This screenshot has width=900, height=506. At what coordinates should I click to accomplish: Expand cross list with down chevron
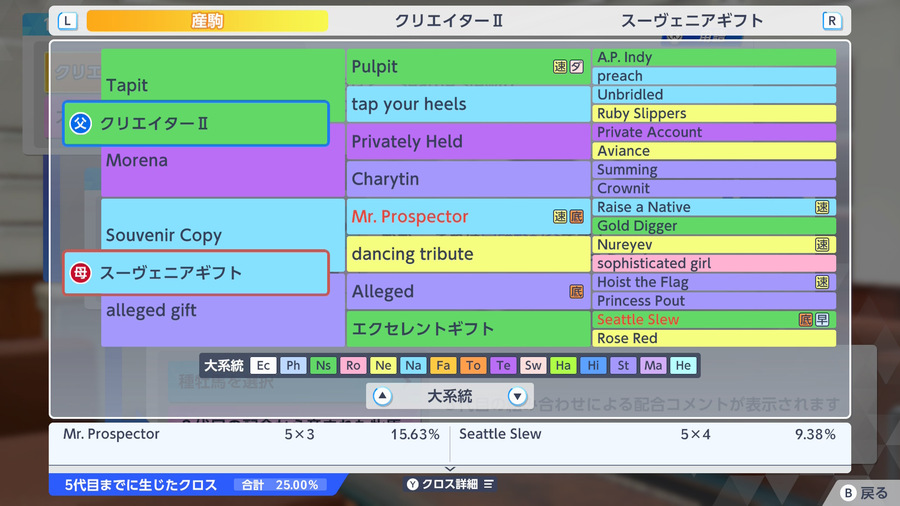tap(450, 469)
